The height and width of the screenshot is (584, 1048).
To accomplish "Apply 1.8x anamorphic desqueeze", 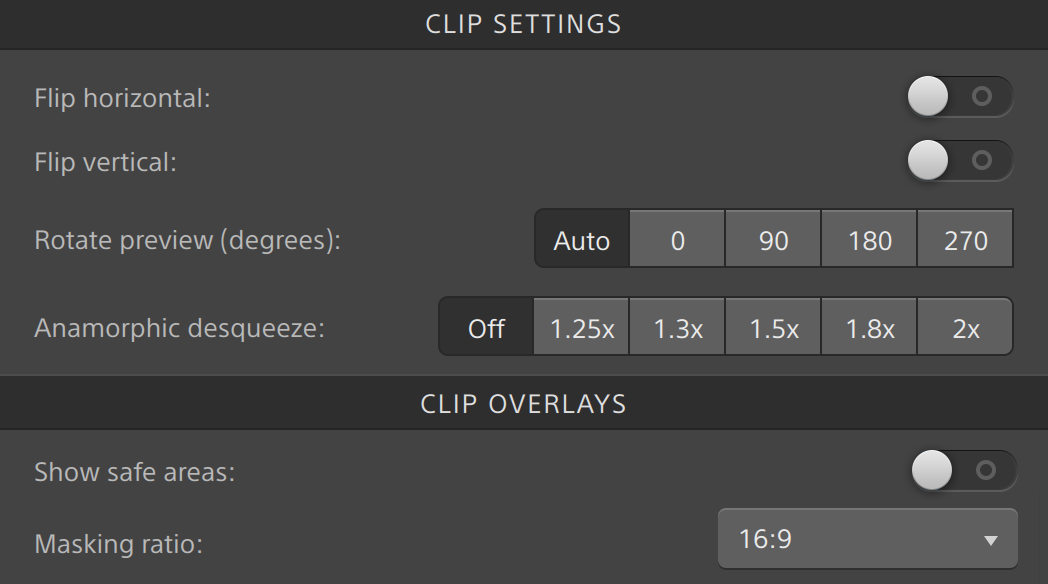I will [869, 327].
